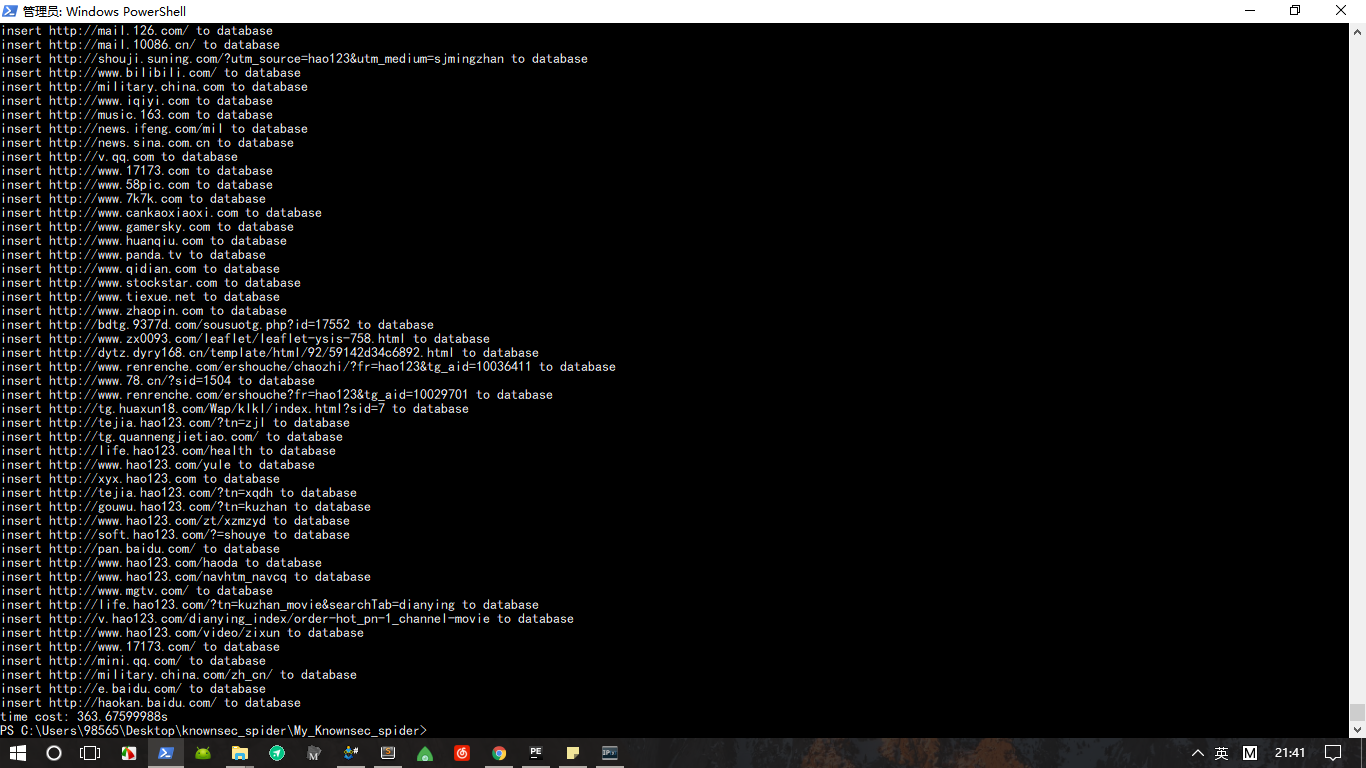Open the IPython icon in taskbar
The height and width of the screenshot is (768, 1366).
pos(610,753)
